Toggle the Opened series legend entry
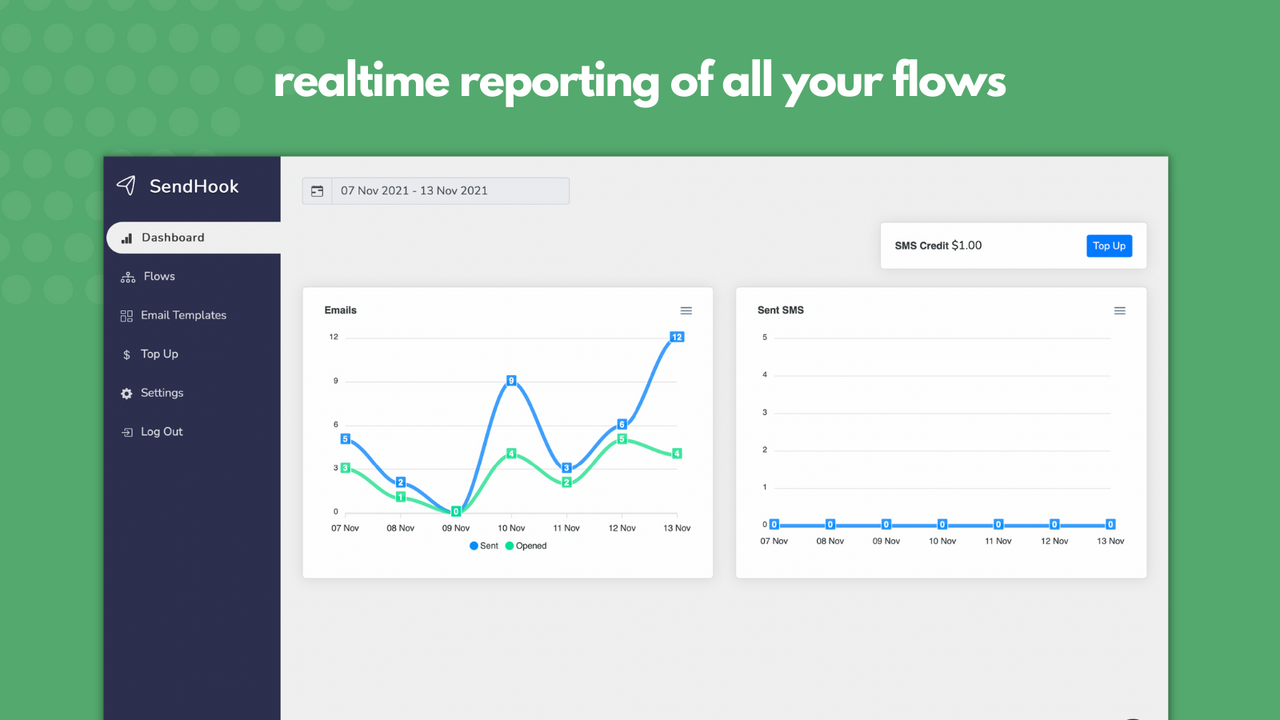 [x=526, y=546]
